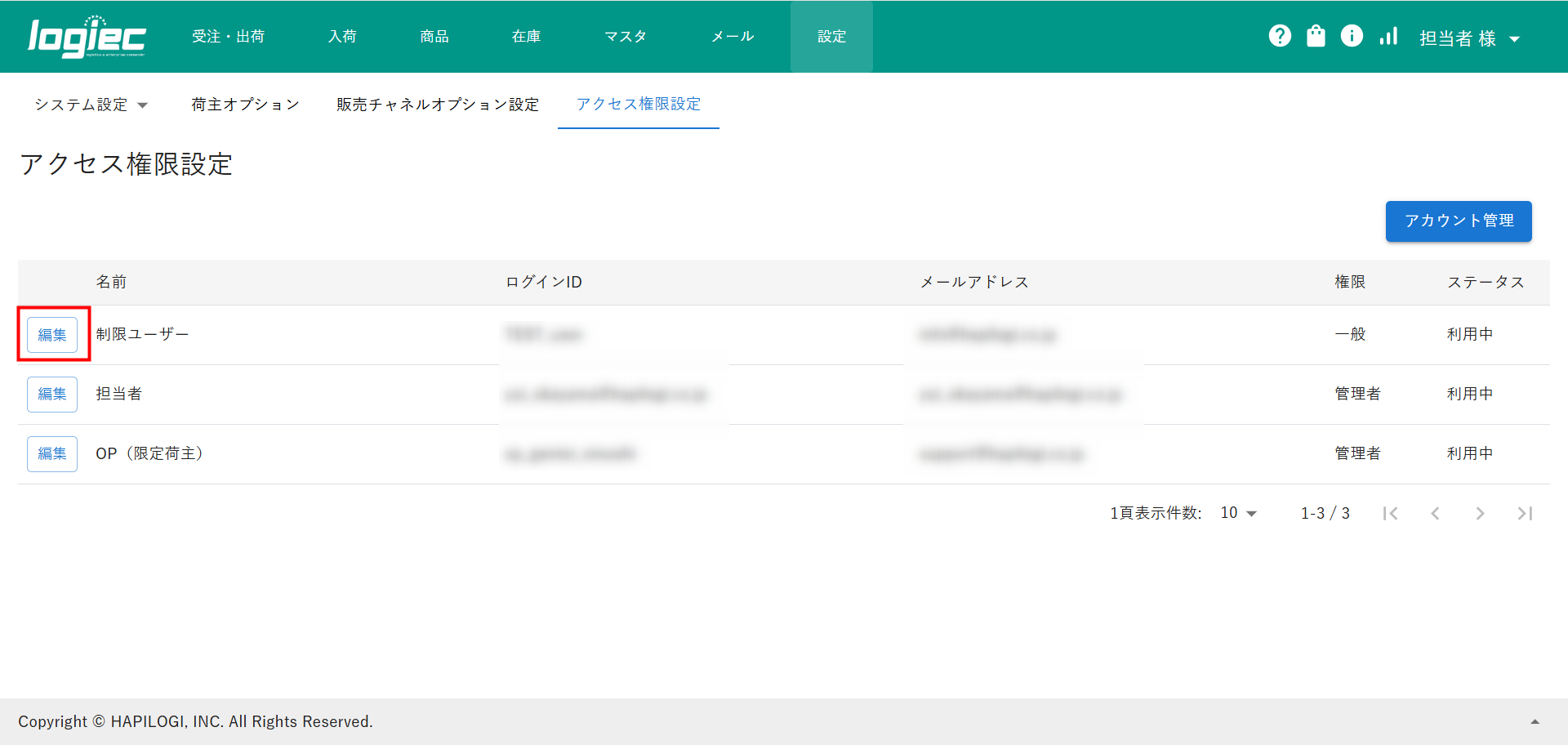Click the help question mark icon
This screenshot has width=1568, height=745.
click(x=1280, y=36)
